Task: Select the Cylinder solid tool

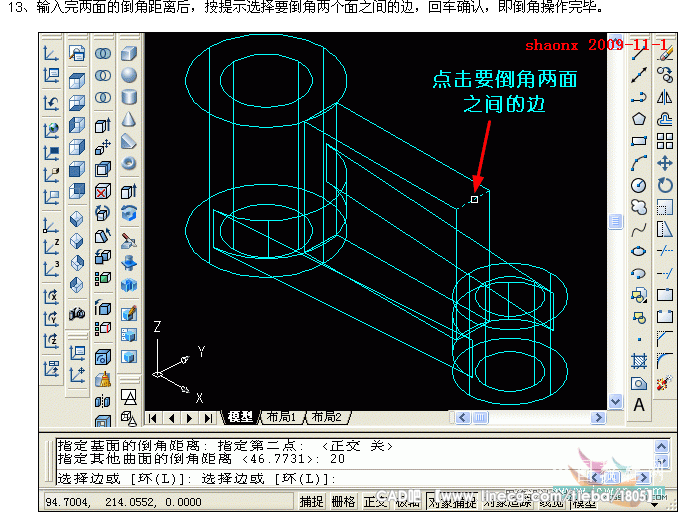Action: (129, 97)
